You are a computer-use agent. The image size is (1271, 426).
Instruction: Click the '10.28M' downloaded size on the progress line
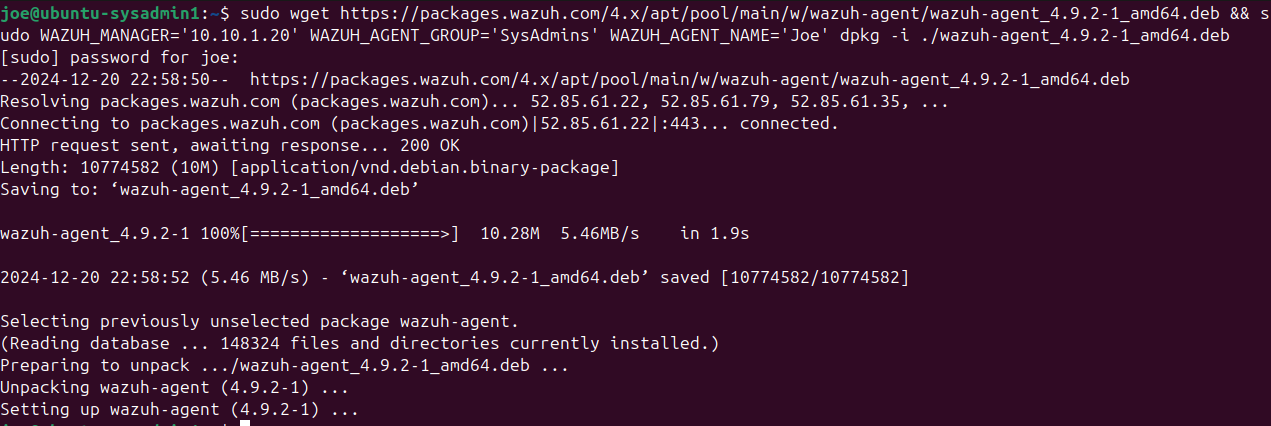point(510,234)
